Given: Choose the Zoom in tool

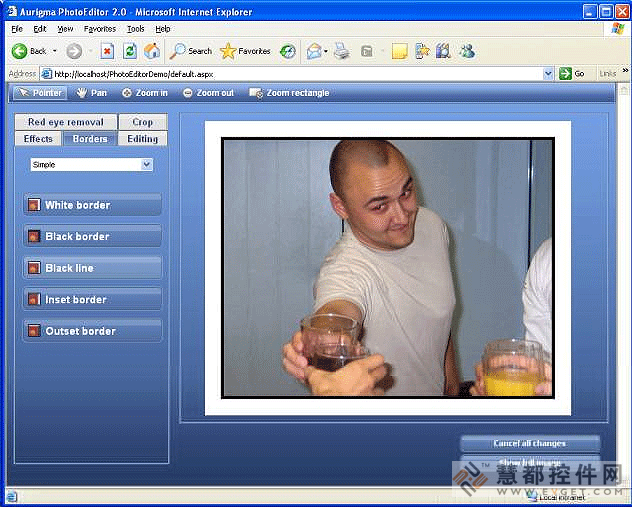Looking at the screenshot, I should point(145,93).
